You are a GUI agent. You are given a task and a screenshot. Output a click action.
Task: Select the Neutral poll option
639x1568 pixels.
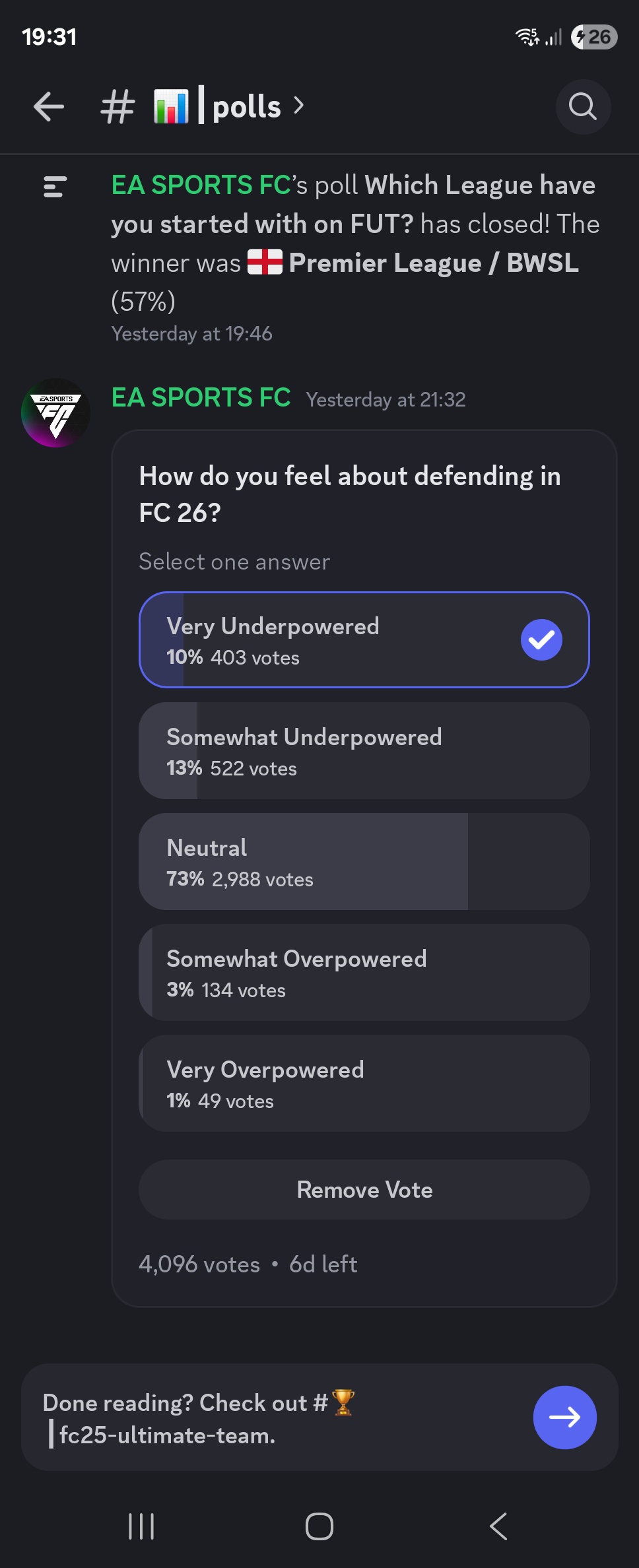pyautogui.click(x=364, y=861)
